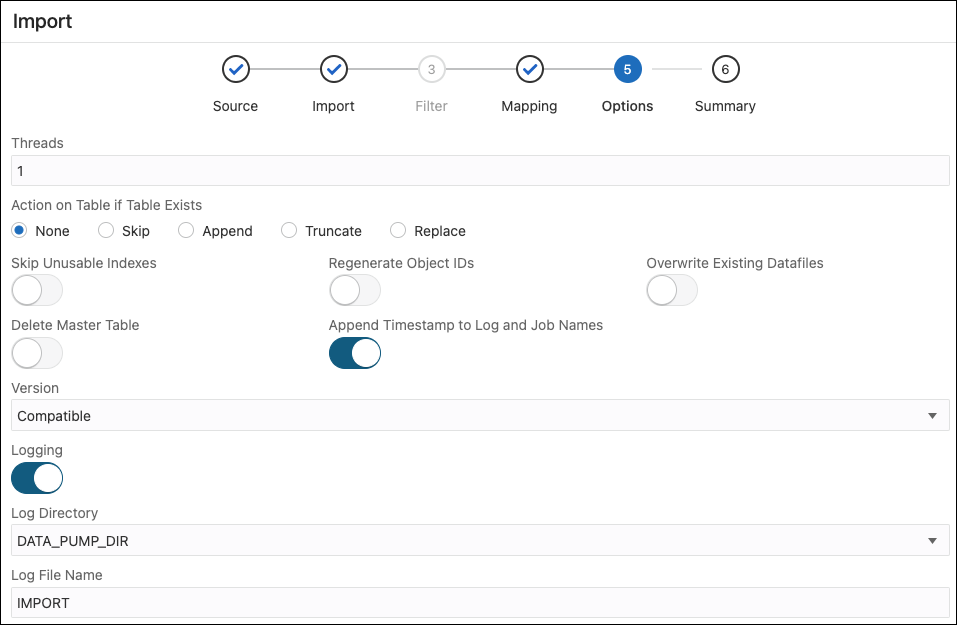
Task: Turn off Append Timestamp to Log and Job Names
Action: coord(354,353)
